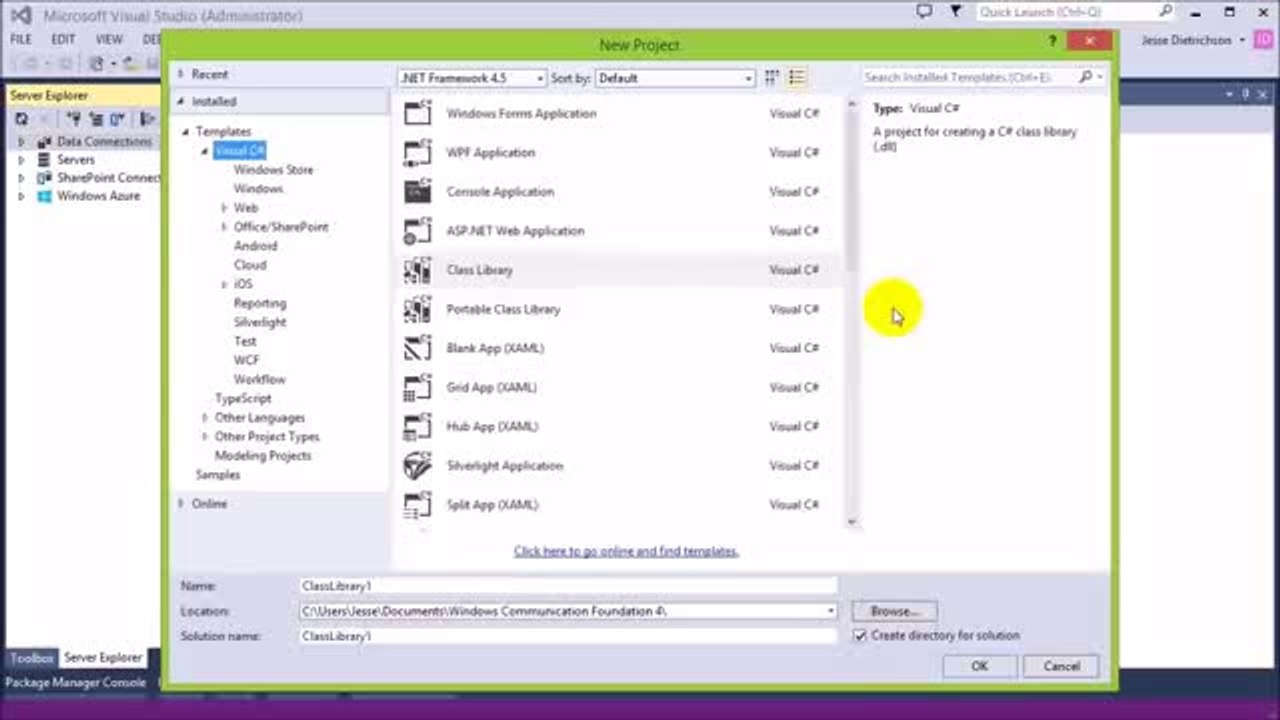Screen dimensions: 1280x720
Task: Switch templates to medium icons list view
Action: coord(796,77)
